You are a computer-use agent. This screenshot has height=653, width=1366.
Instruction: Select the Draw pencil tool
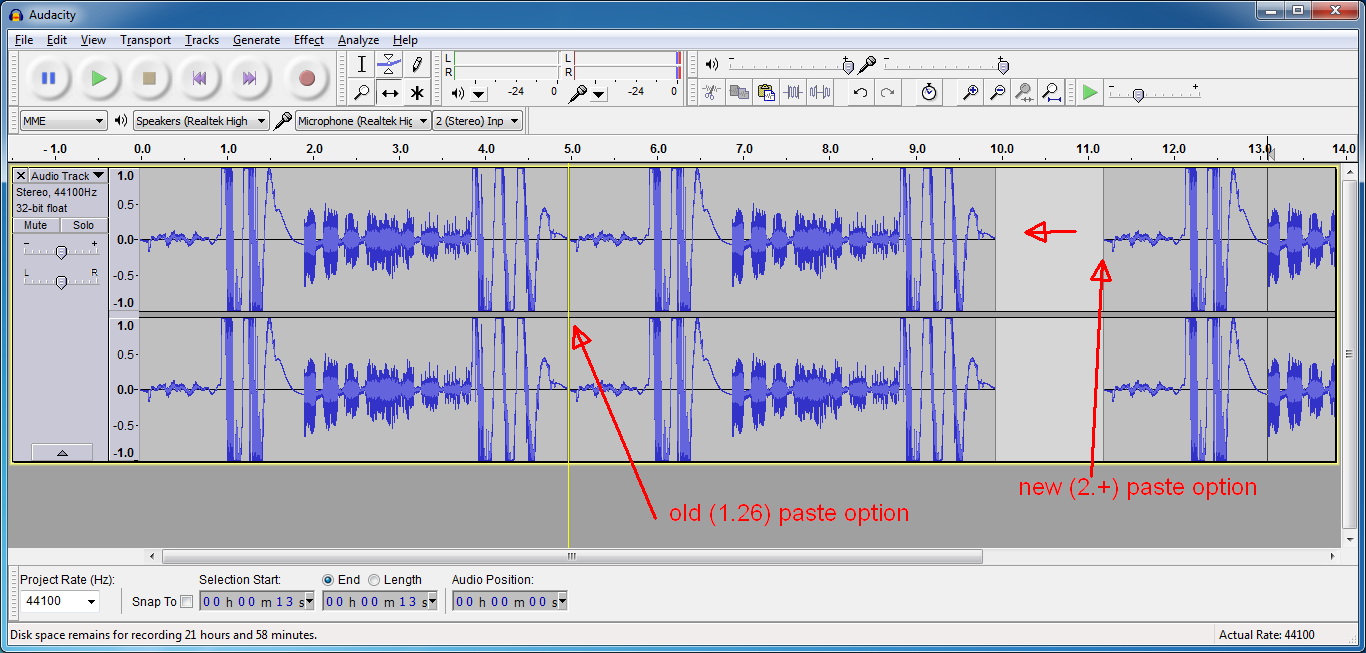point(417,65)
